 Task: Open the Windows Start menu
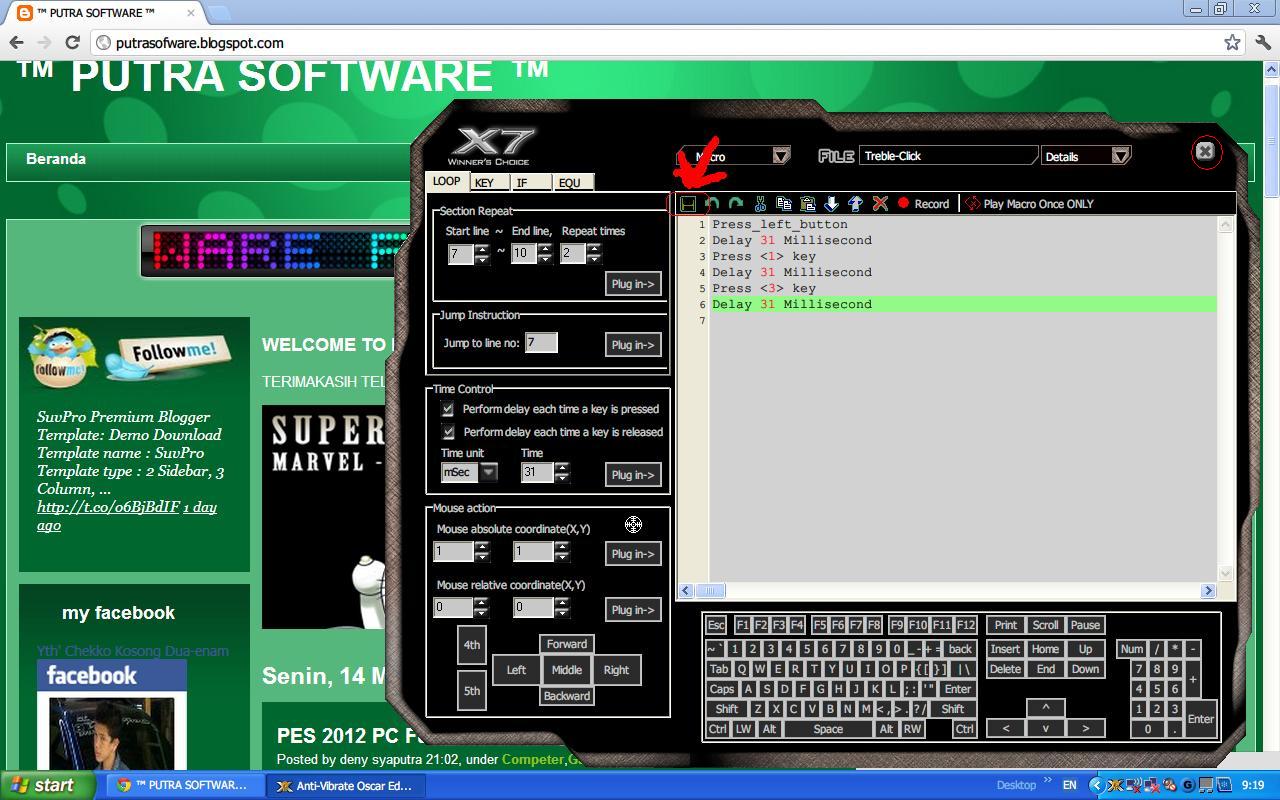(48, 785)
